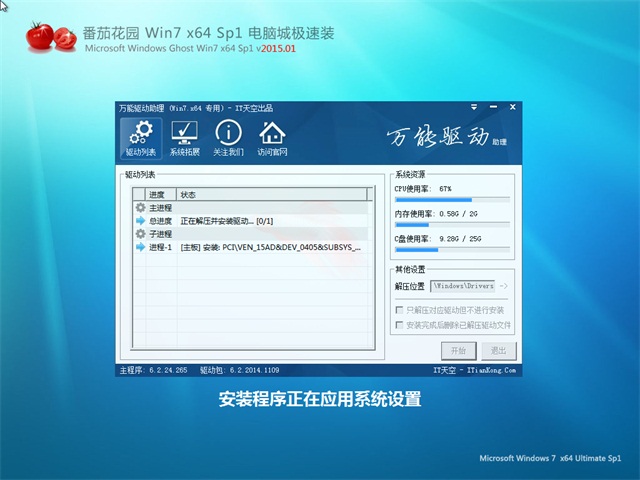Enable 安装完成后删除已解压驱动文件 checkbox
Image resolution: width=640 pixels, height=480 pixels.
coord(400,325)
